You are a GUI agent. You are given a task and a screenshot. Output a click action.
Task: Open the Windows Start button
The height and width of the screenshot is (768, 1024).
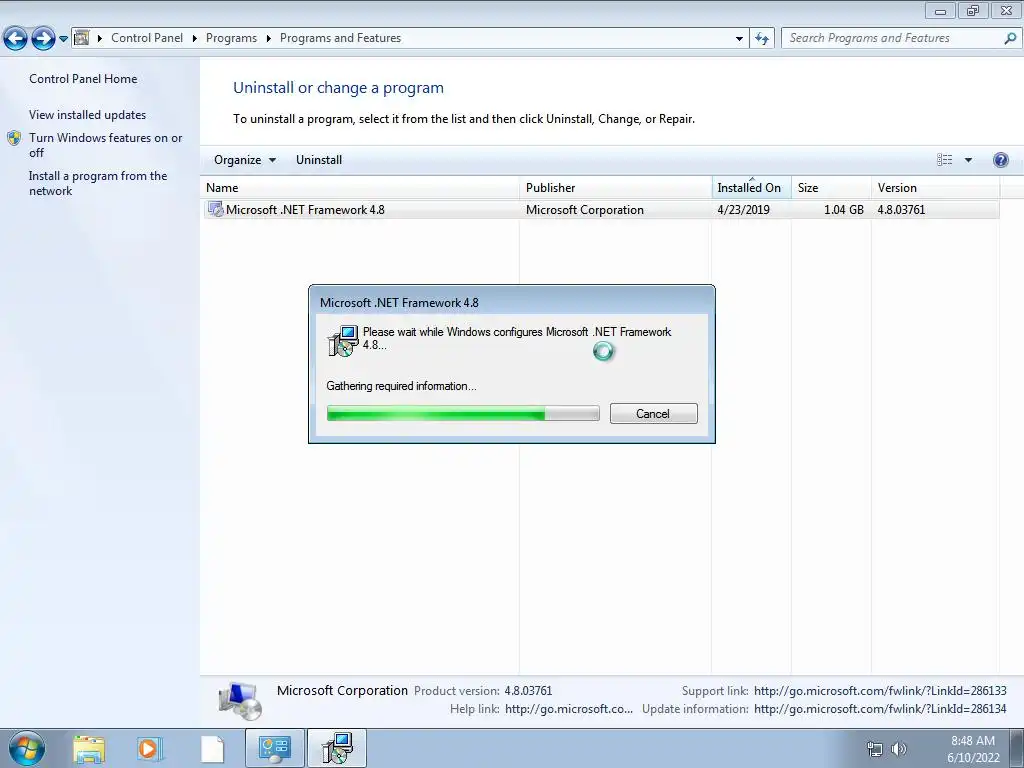[27, 748]
